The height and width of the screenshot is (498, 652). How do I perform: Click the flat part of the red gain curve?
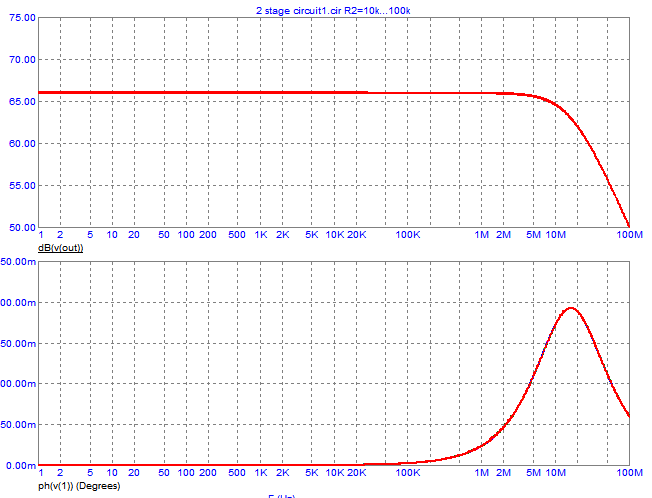pyautogui.click(x=266, y=92)
